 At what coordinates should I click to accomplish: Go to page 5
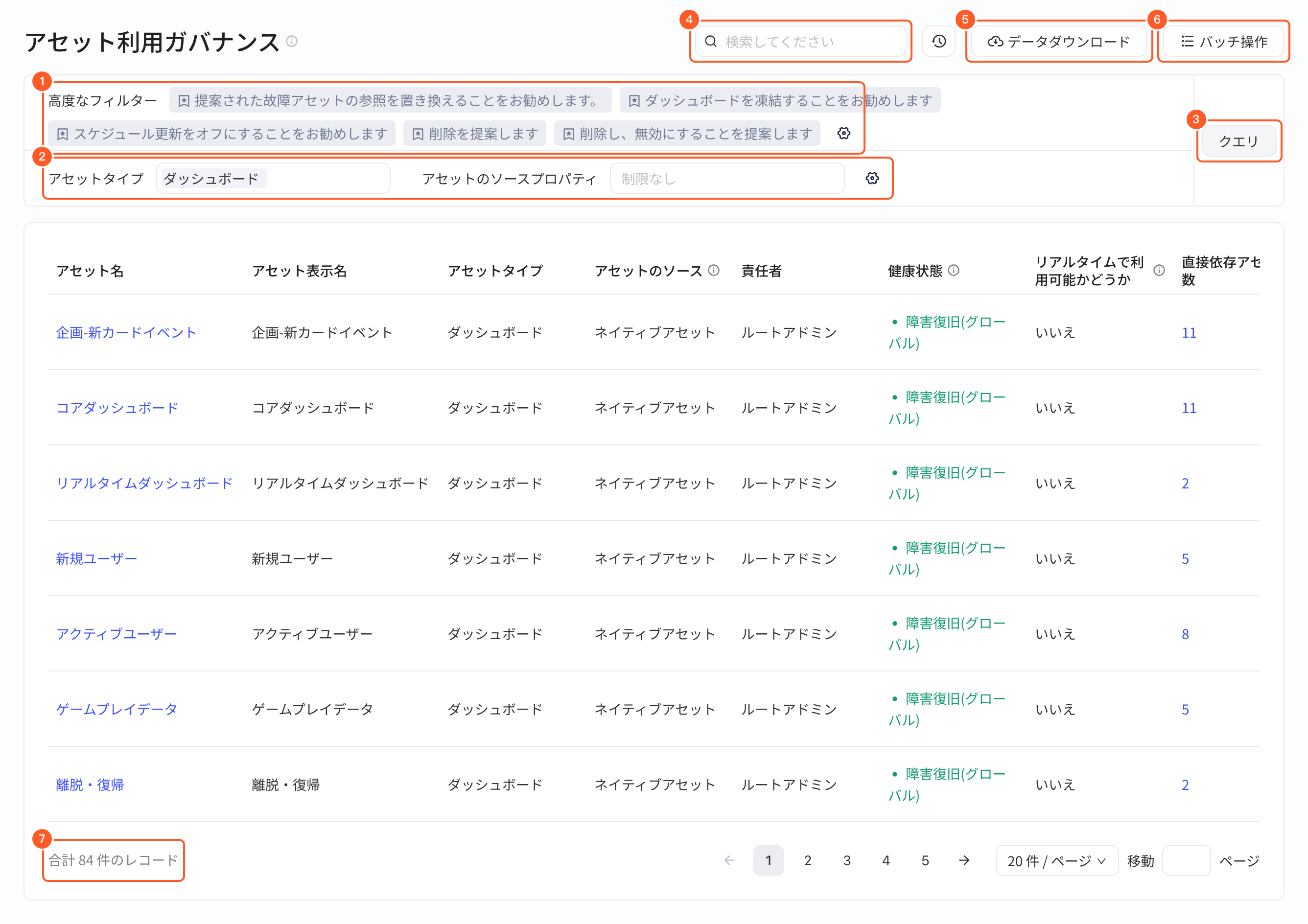pyautogui.click(x=925, y=860)
